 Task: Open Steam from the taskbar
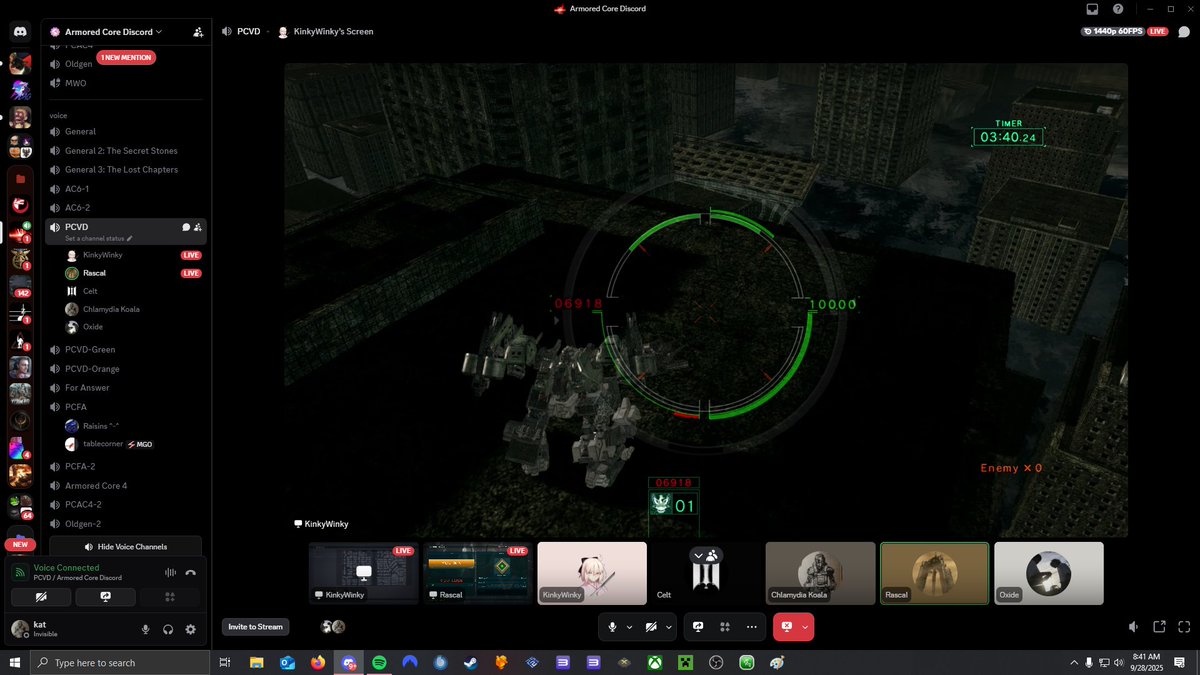[x=470, y=662]
